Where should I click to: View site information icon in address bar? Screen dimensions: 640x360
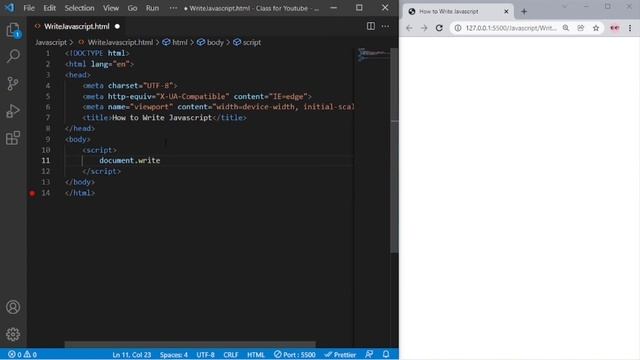point(458,28)
